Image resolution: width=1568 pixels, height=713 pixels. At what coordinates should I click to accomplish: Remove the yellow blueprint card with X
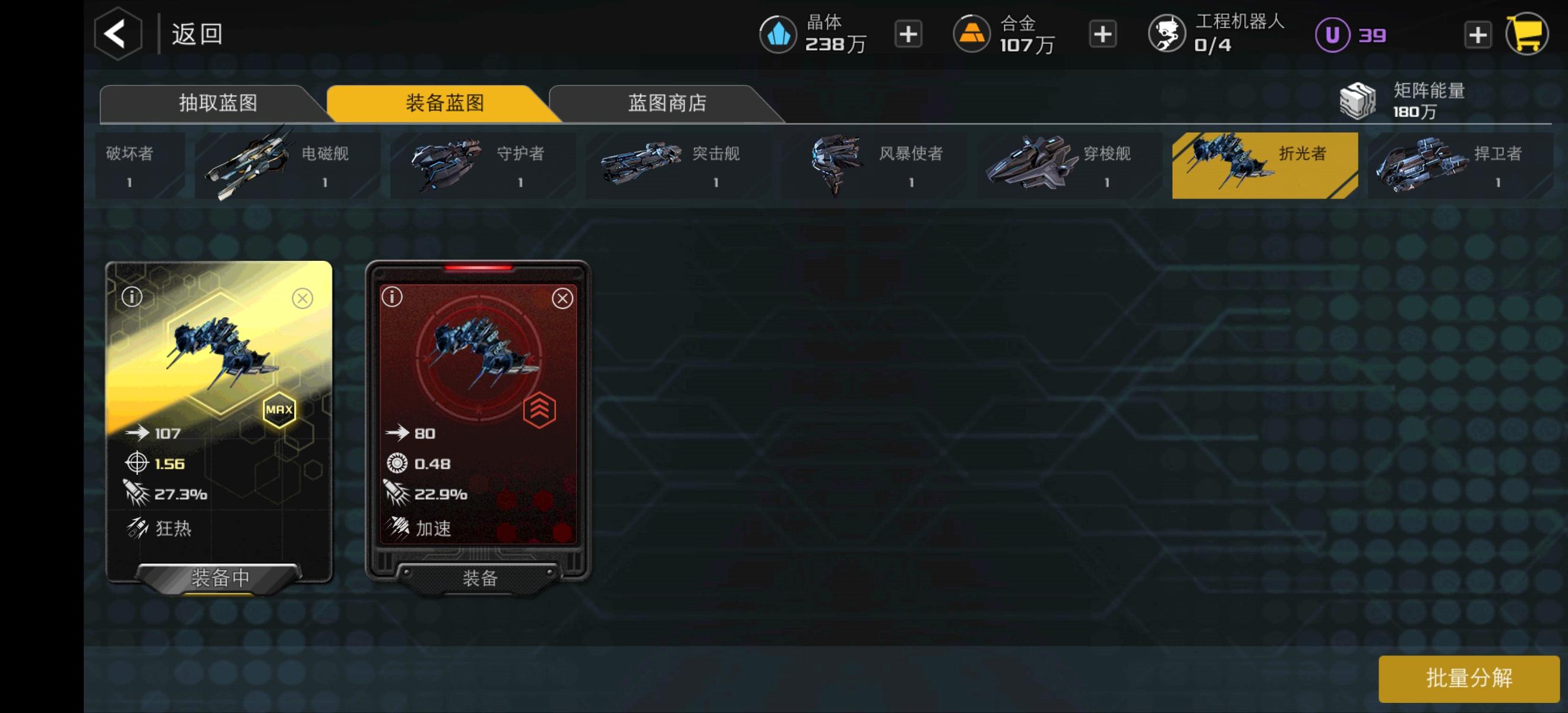coord(302,298)
